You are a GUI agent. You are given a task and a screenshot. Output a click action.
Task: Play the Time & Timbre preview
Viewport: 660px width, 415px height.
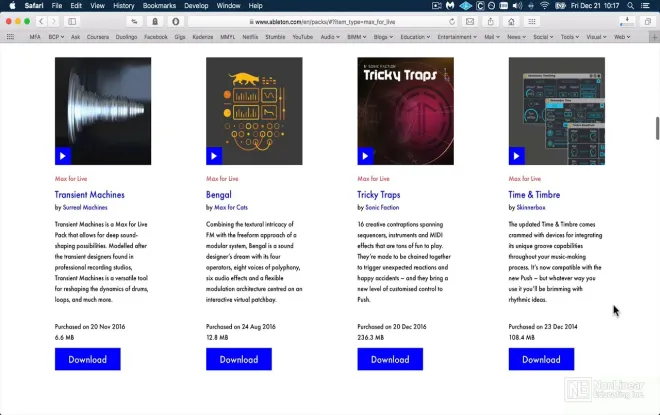(x=516, y=156)
